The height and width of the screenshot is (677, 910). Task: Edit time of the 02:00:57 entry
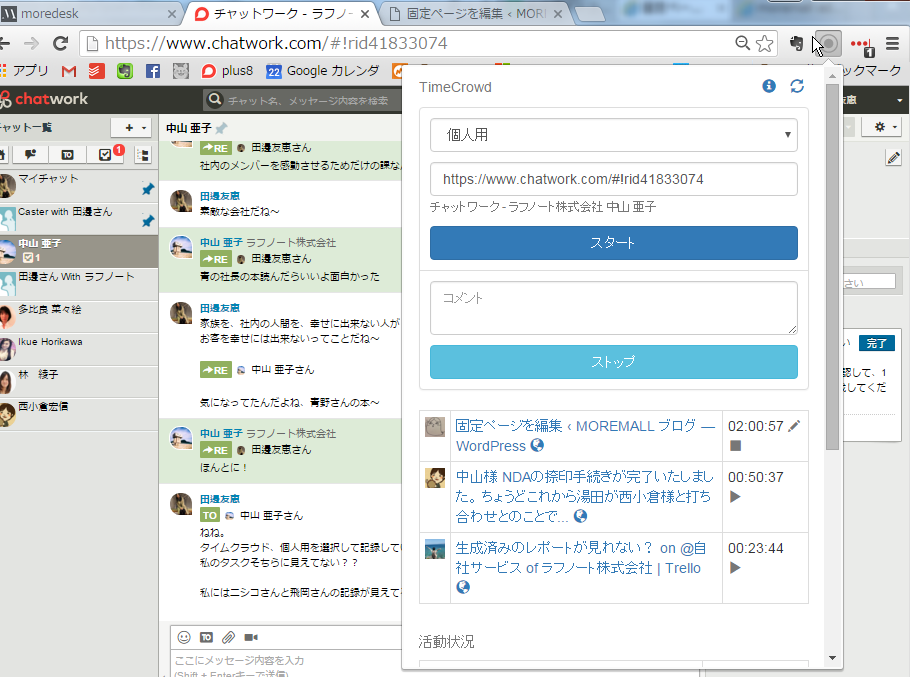(x=795, y=426)
